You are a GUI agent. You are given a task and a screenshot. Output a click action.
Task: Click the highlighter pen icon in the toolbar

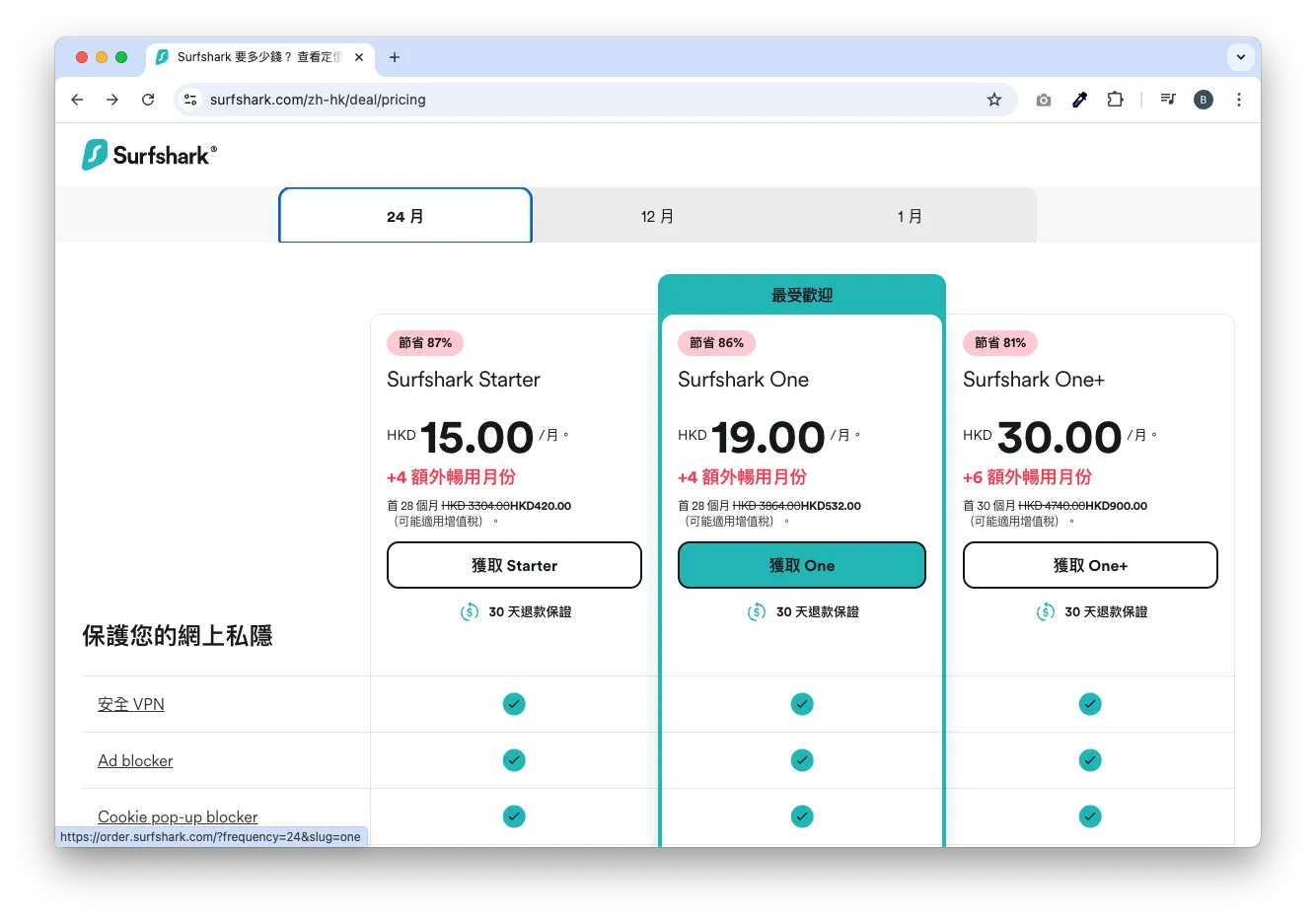1079,100
